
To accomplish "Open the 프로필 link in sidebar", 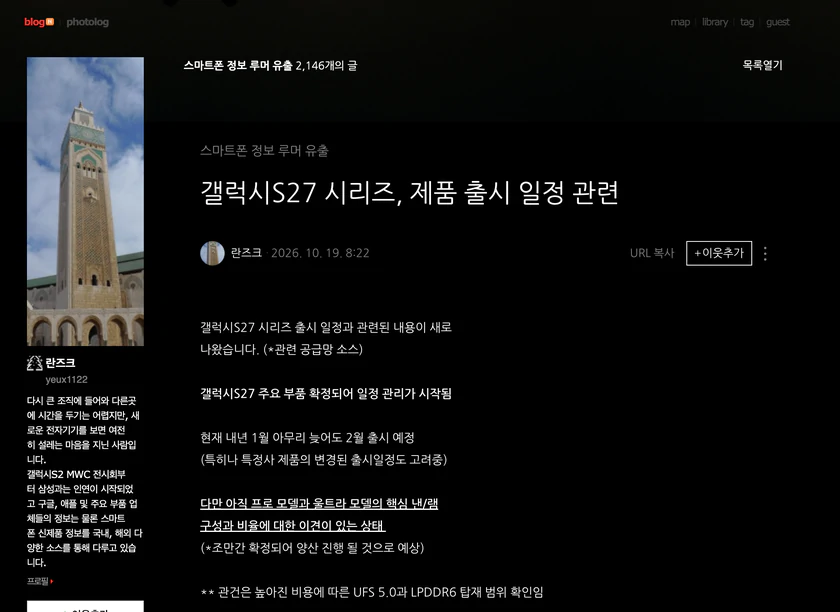I will [x=40, y=581].
